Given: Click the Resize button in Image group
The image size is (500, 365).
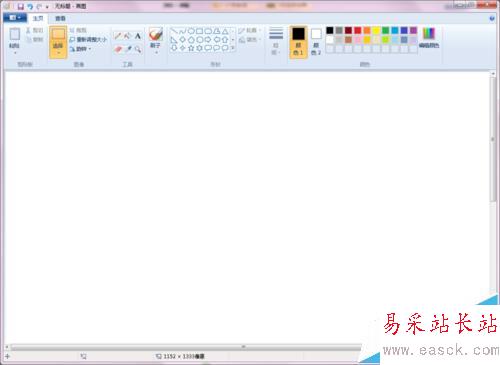Looking at the screenshot, I should pos(88,40).
